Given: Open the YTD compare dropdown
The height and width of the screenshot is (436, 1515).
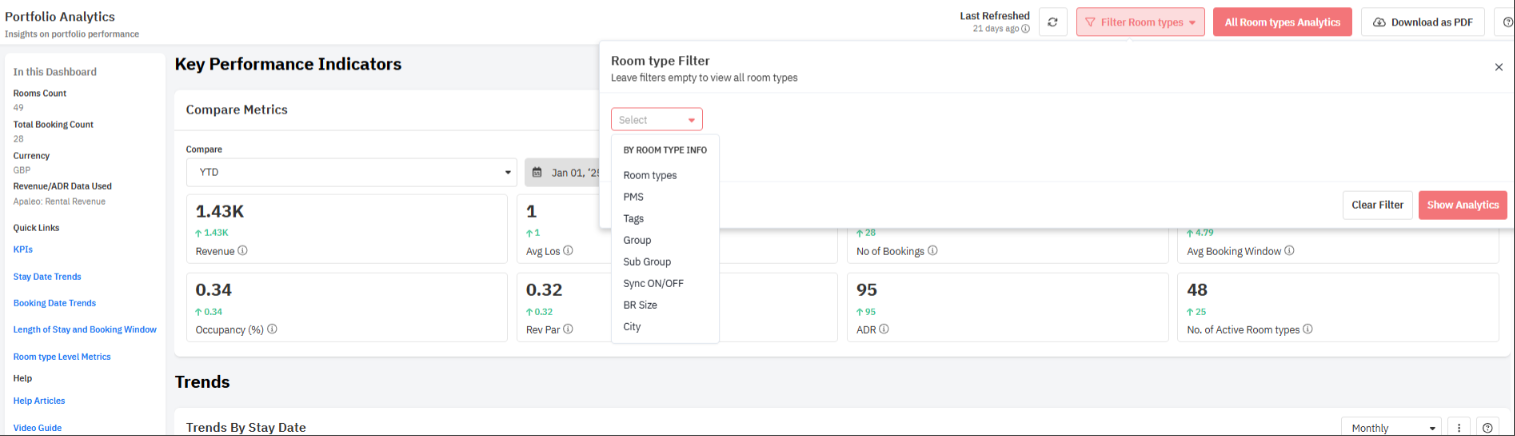Looking at the screenshot, I should [351, 172].
